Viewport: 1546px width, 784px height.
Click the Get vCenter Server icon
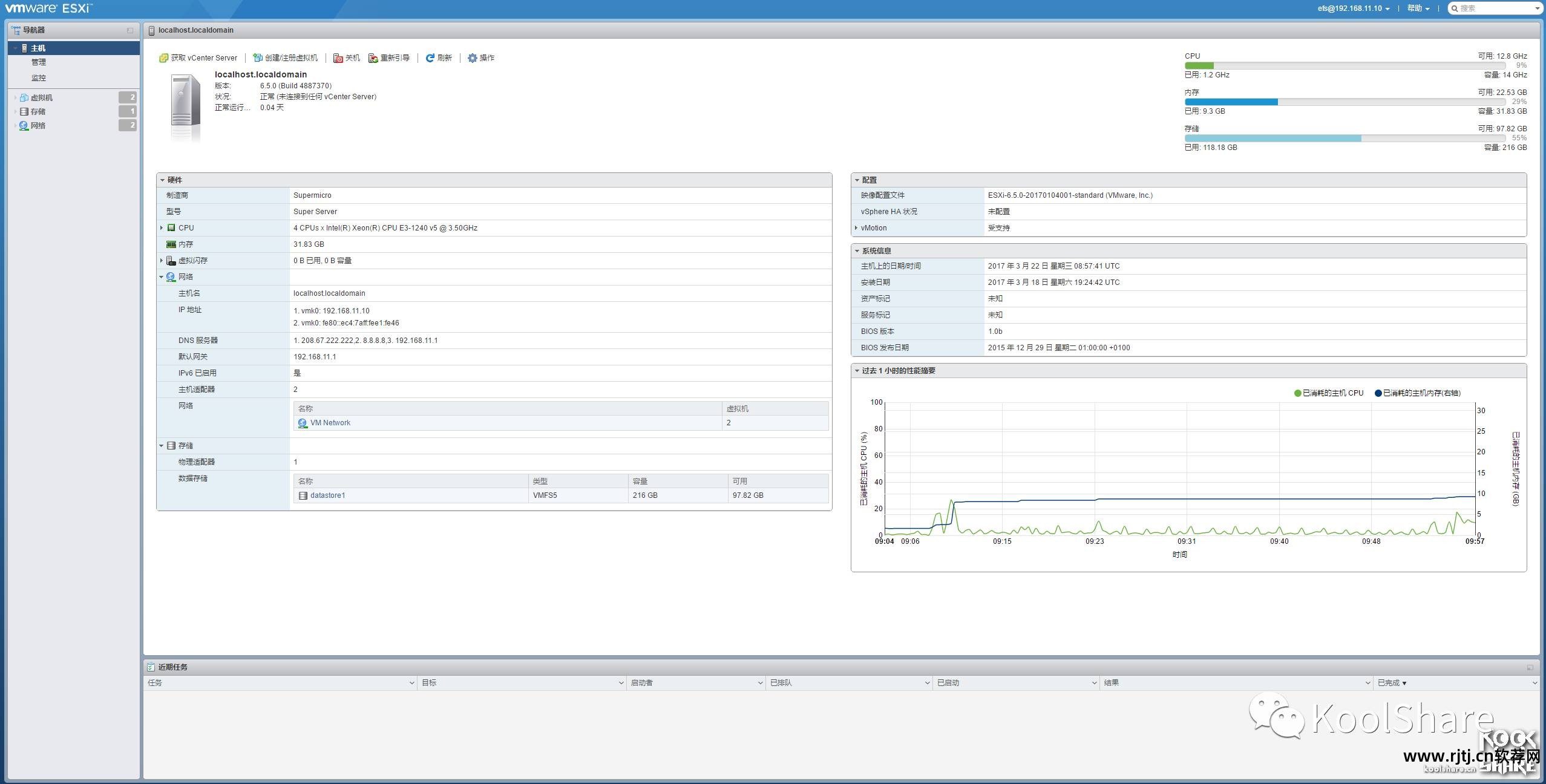[x=163, y=58]
